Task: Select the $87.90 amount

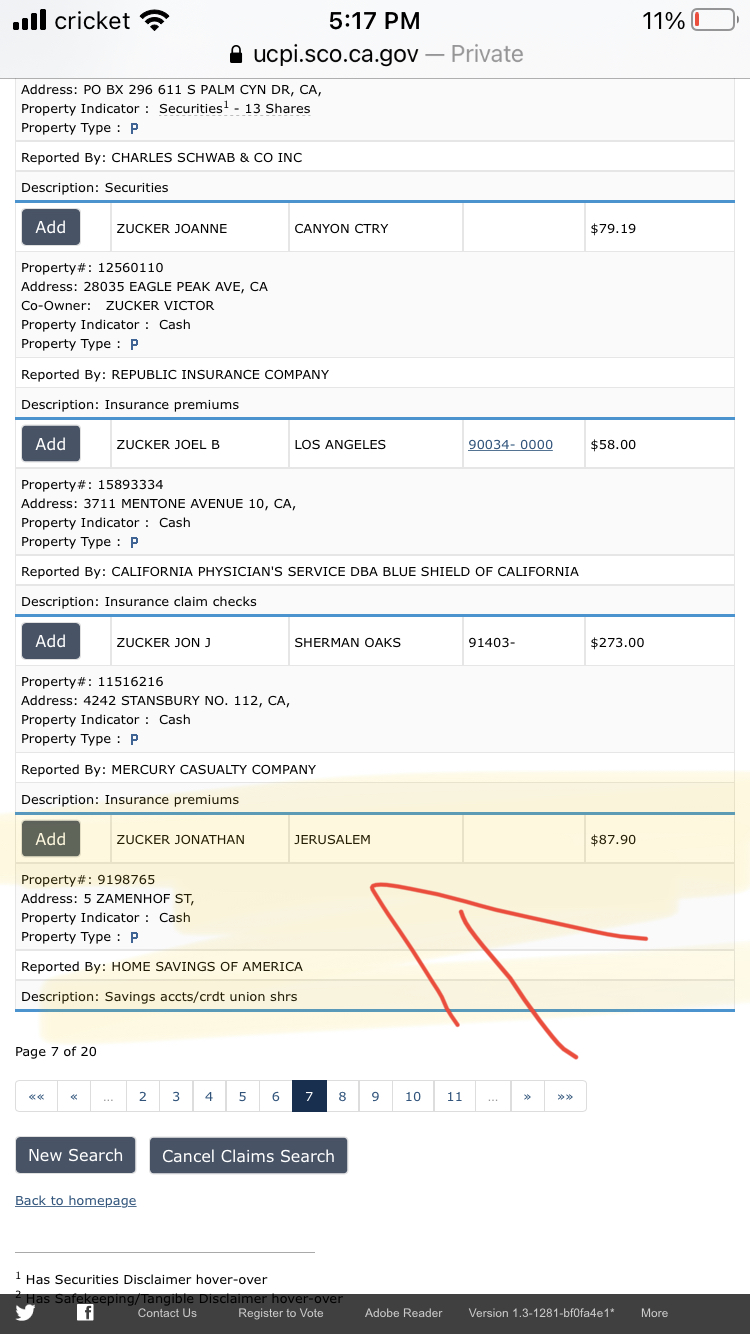Action: 613,840
